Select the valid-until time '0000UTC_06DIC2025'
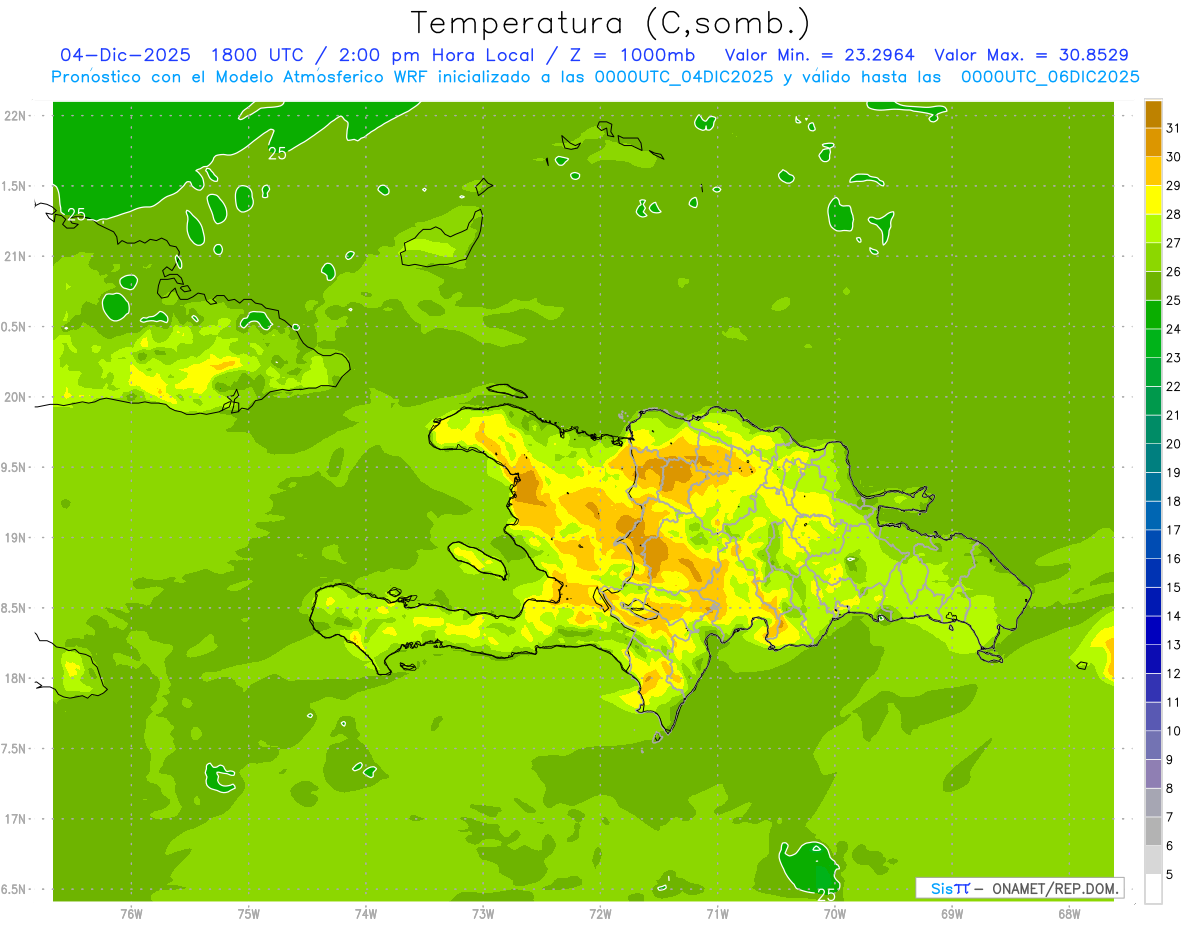This screenshot has width=1200, height=927. point(1051,77)
